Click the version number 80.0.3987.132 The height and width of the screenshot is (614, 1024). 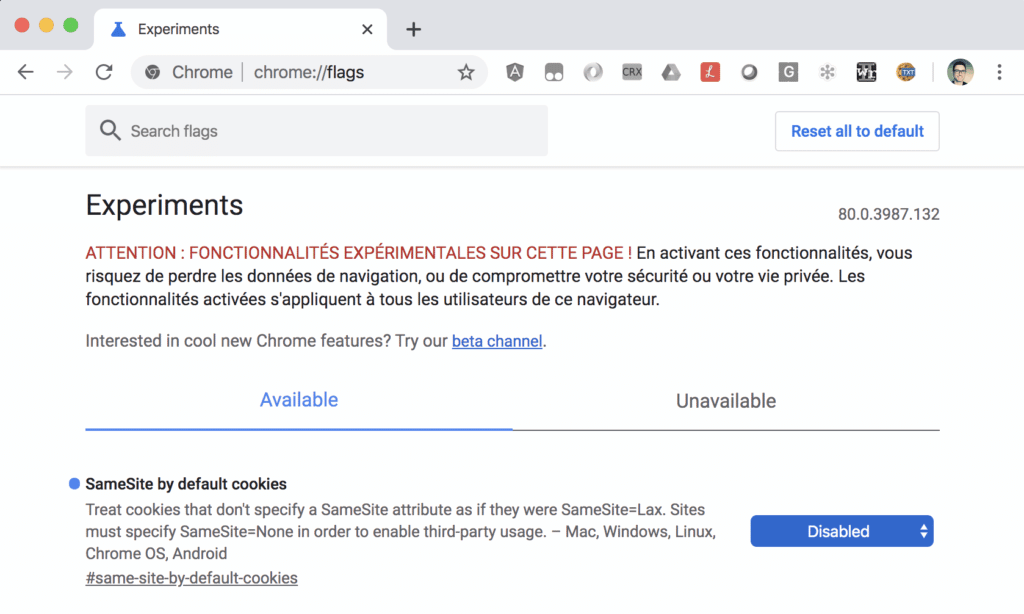888,214
